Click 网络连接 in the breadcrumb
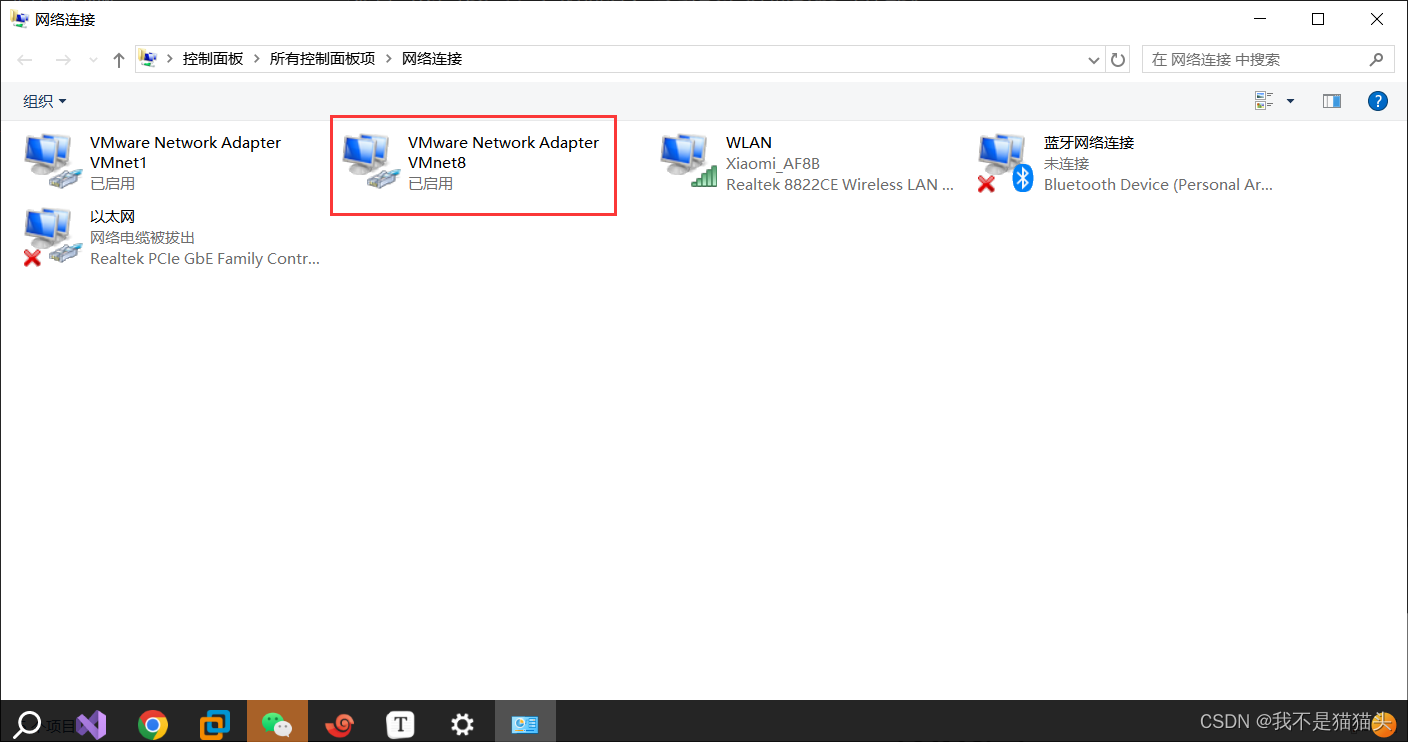The height and width of the screenshot is (742, 1408). [x=432, y=59]
